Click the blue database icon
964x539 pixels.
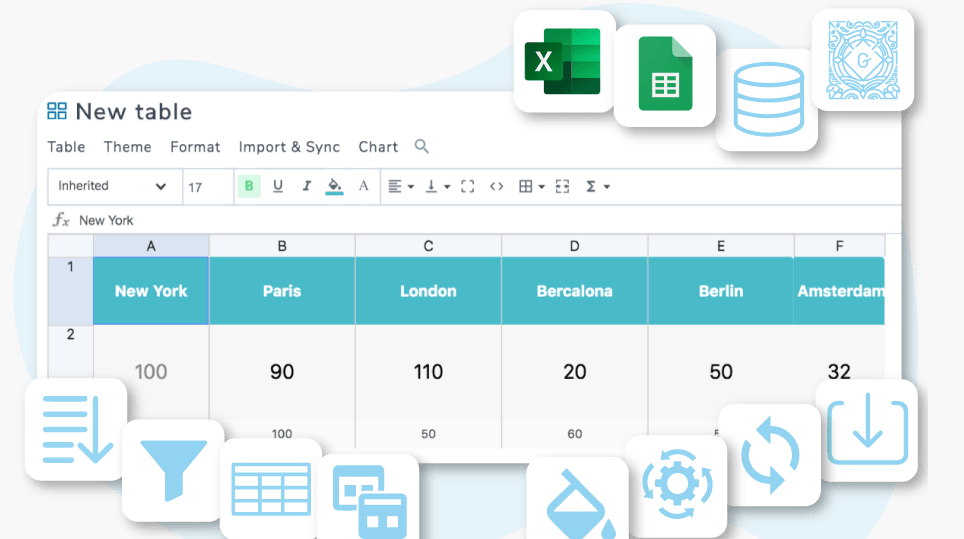point(768,99)
